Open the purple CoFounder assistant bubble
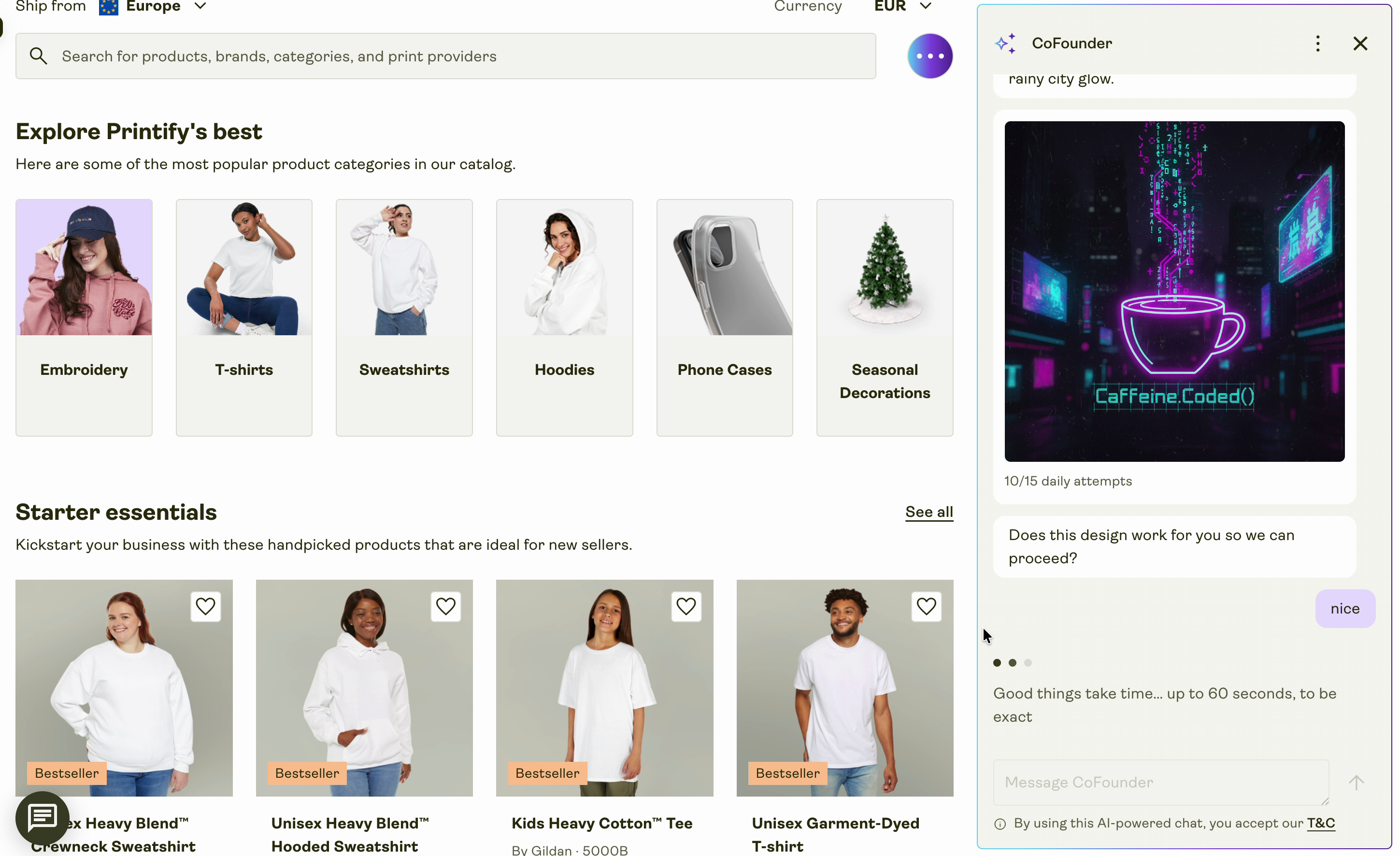The image size is (1400, 856). [x=929, y=56]
